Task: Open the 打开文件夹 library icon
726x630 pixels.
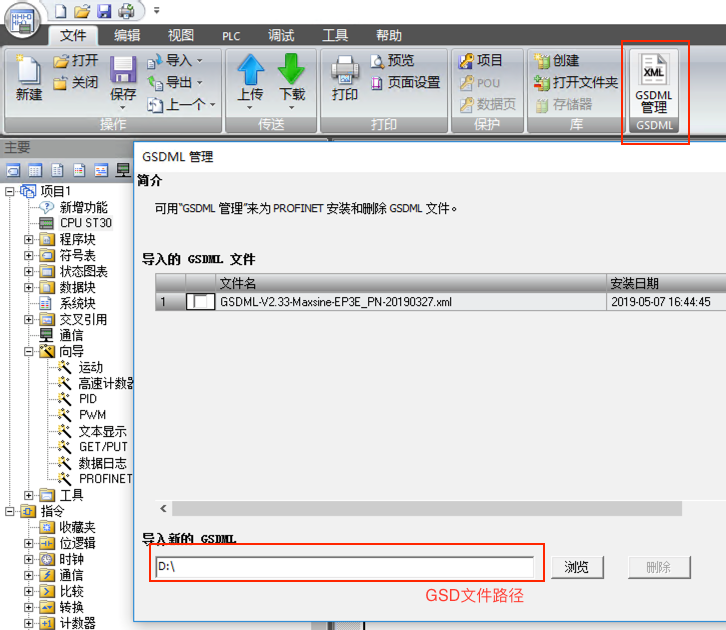Action: (x=544, y=83)
